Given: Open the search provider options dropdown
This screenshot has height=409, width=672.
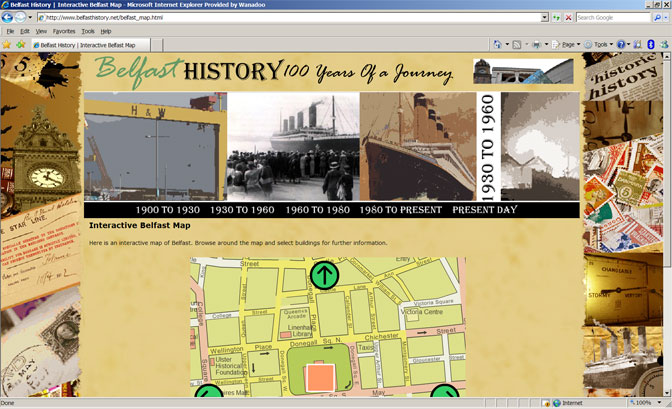Looking at the screenshot, I should [x=666, y=18].
